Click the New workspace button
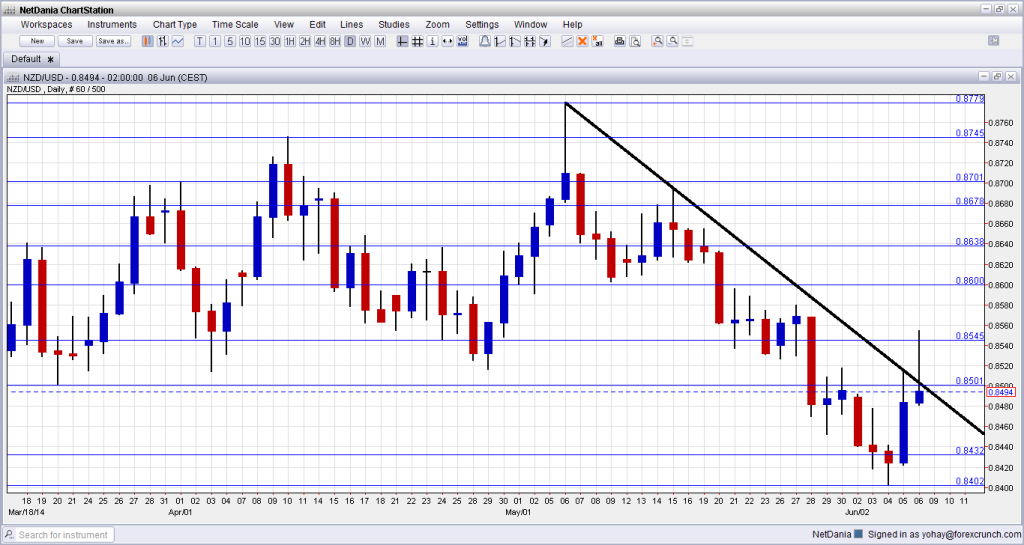1024x545 pixels. coord(37,41)
